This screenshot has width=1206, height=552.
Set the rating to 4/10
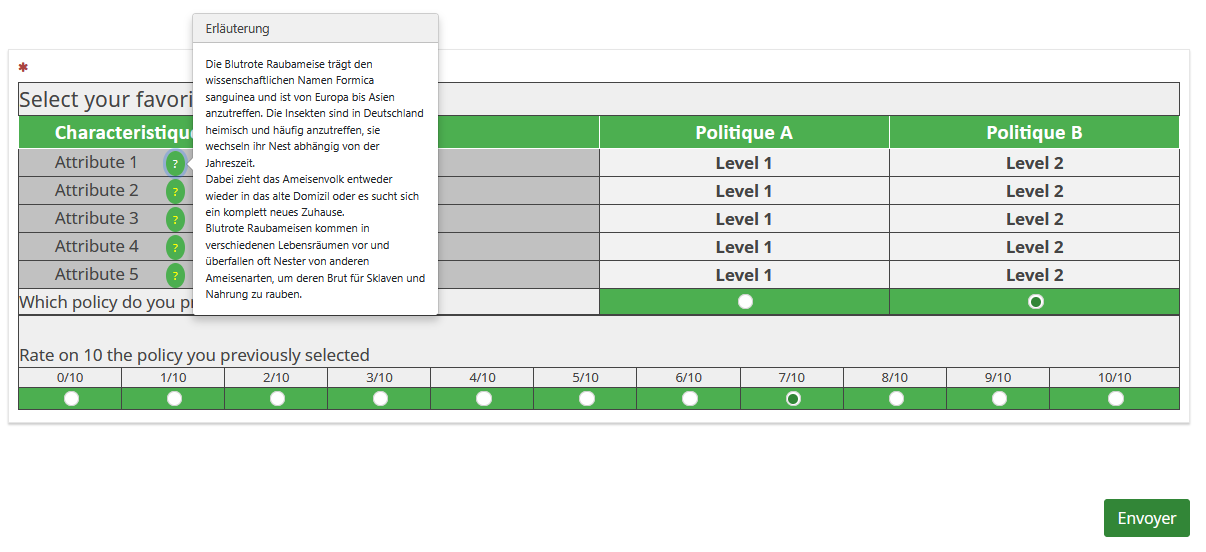[x=483, y=399]
